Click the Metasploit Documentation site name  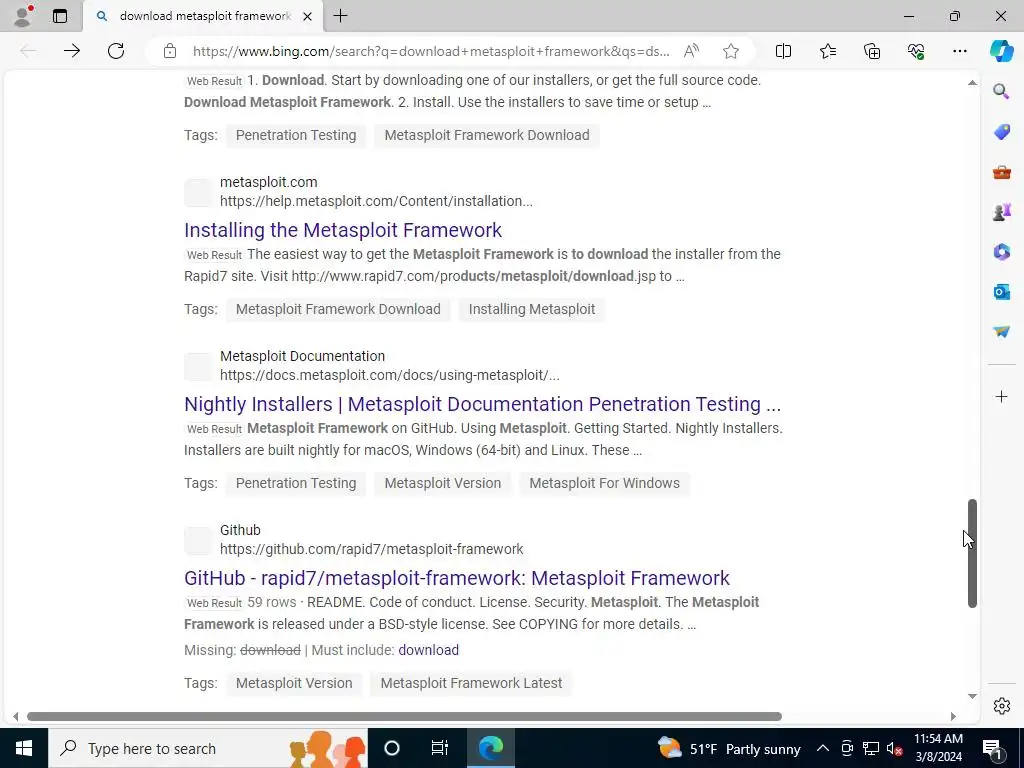(302, 357)
